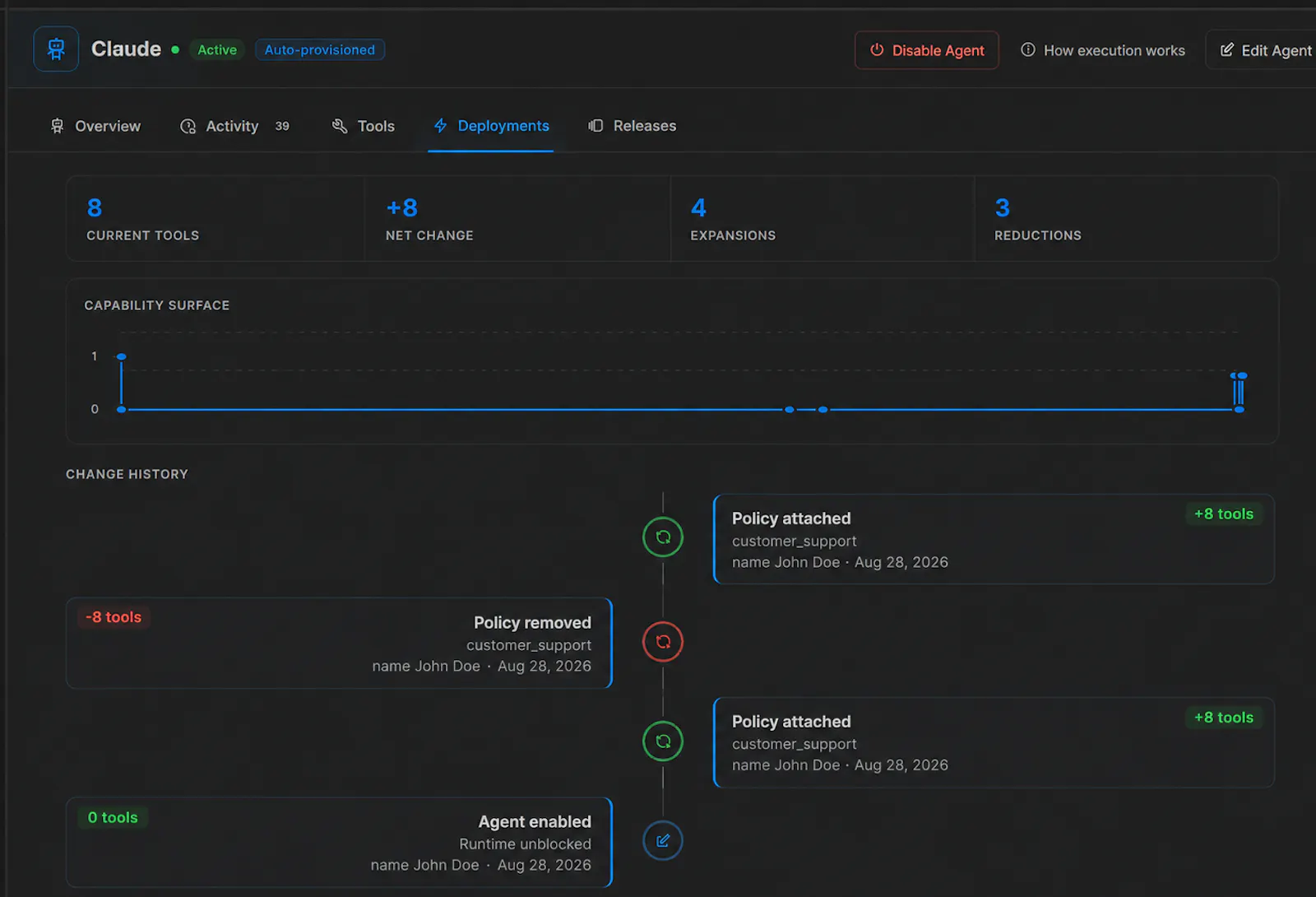Click second mid-chart data point on baseline
This screenshot has height=897, width=1316.
coord(822,409)
